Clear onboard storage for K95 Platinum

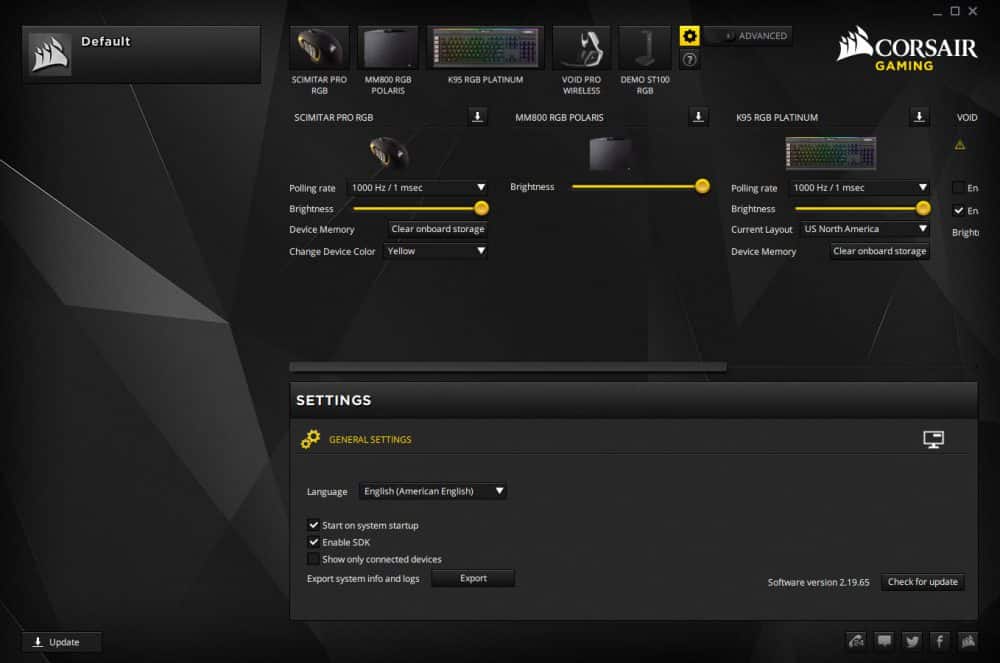click(x=879, y=251)
